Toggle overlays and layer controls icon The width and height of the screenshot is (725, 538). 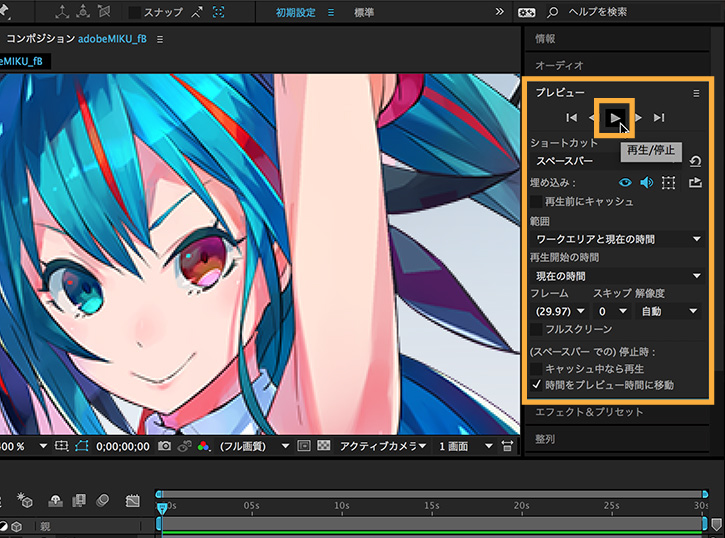(x=668, y=183)
